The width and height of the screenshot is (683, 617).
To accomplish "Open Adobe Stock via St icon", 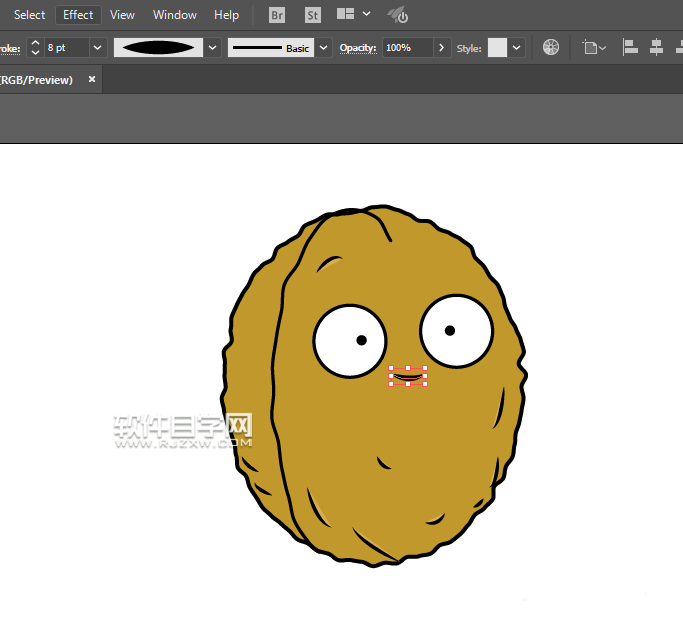I will point(313,15).
